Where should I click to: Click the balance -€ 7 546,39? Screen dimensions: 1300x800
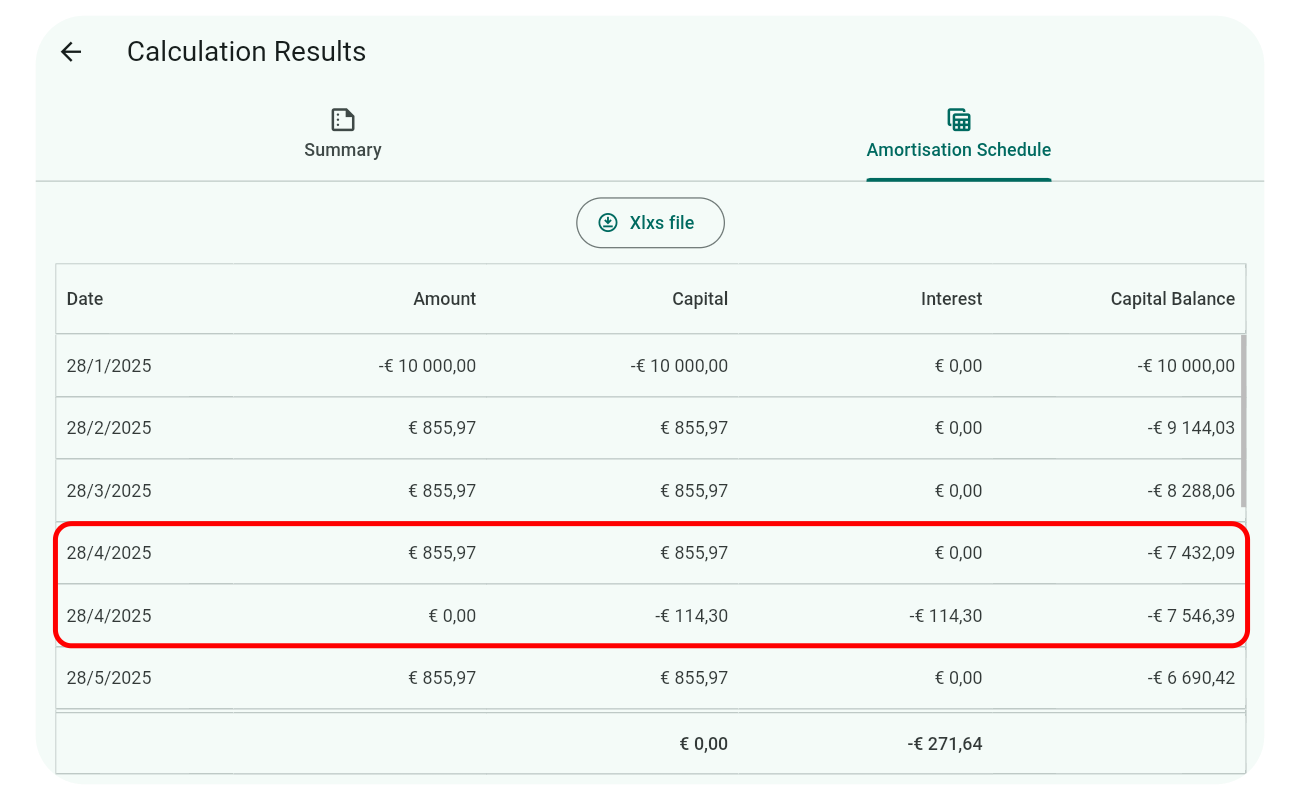(x=1191, y=616)
